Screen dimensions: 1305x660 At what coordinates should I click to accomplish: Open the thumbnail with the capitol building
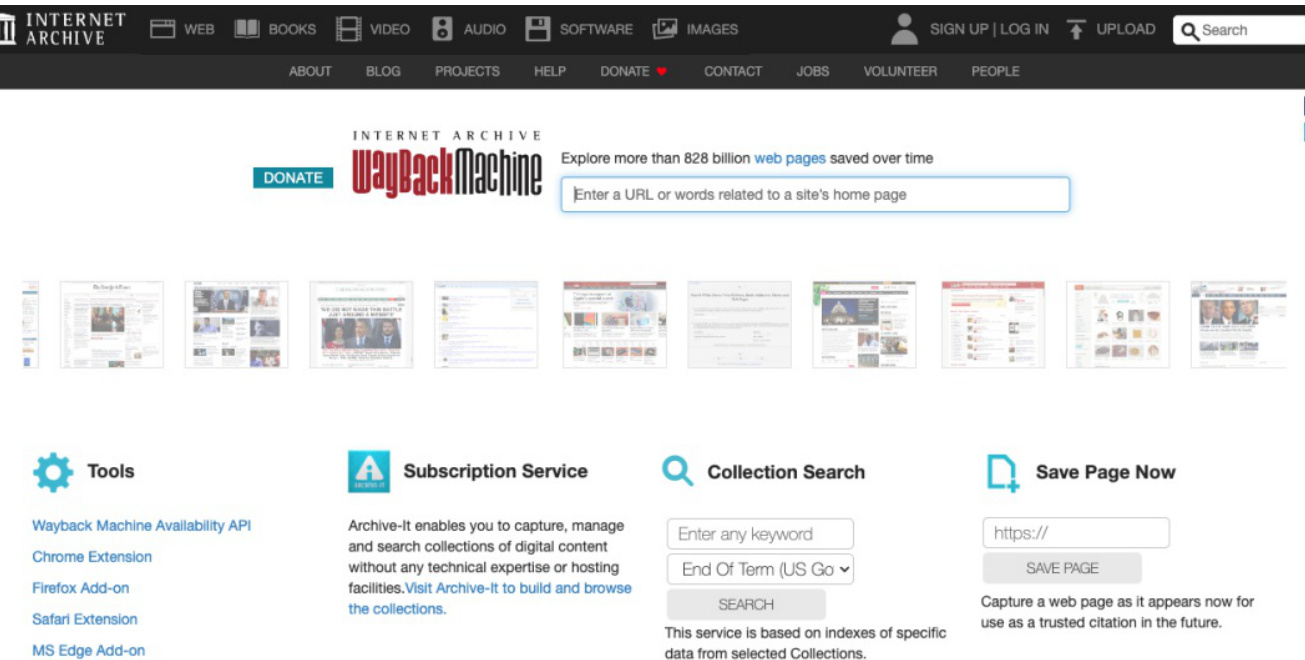click(864, 324)
